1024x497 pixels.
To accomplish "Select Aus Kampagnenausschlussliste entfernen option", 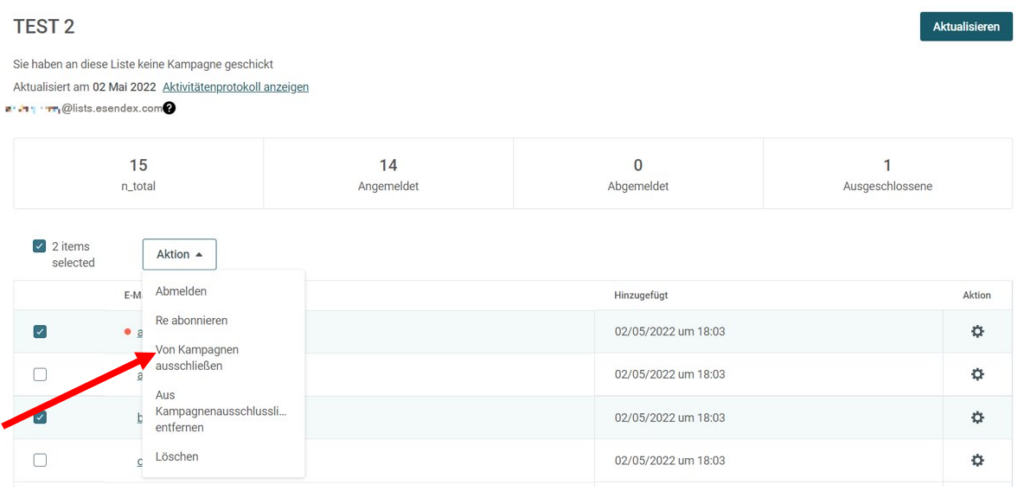I will [221, 411].
